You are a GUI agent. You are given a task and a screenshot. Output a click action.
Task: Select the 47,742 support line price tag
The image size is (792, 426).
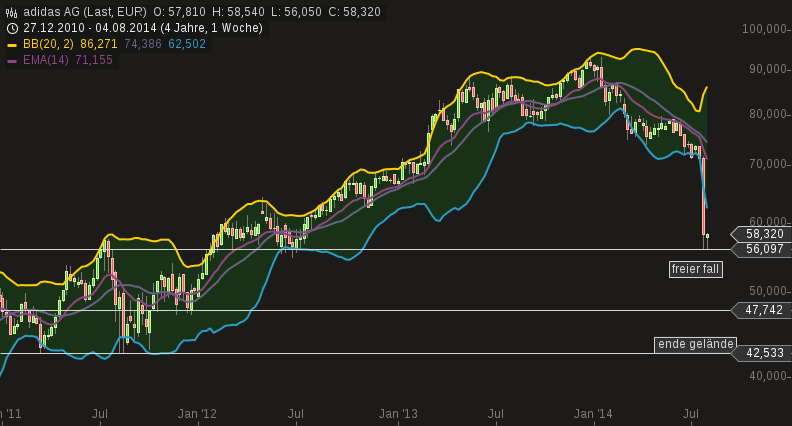tap(764, 311)
